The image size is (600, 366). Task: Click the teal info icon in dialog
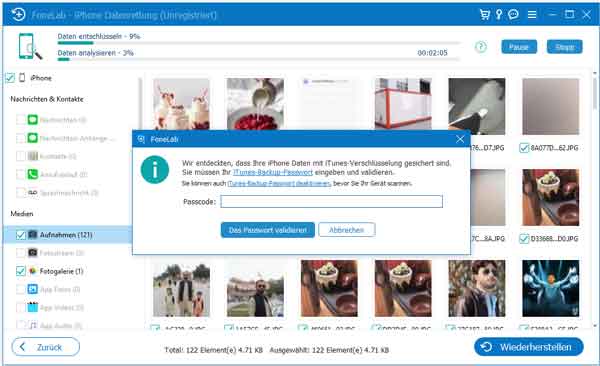point(155,170)
